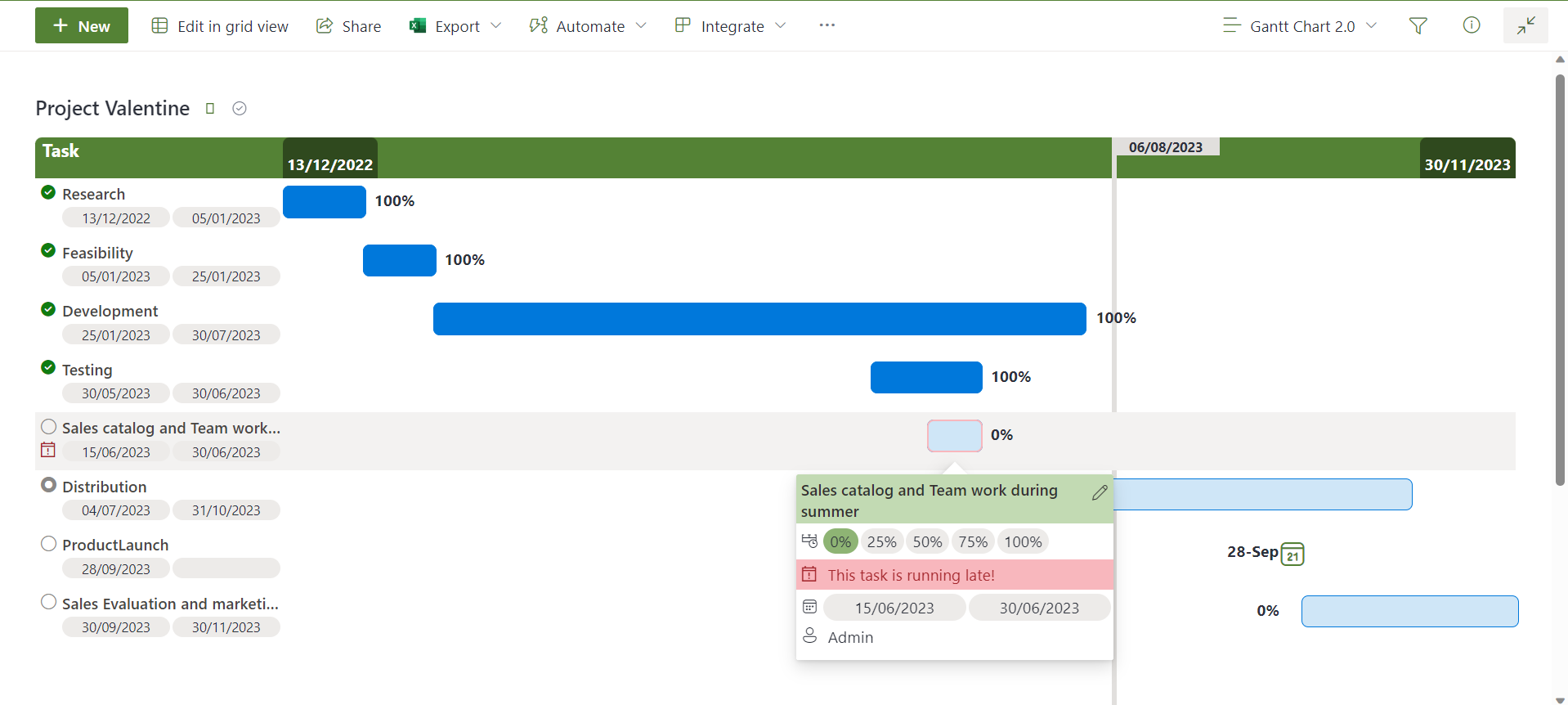Viewport: 1568px width, 705px height.
Task: Click the start date 15/06/2023 in popup
Action: coord(894,608)
